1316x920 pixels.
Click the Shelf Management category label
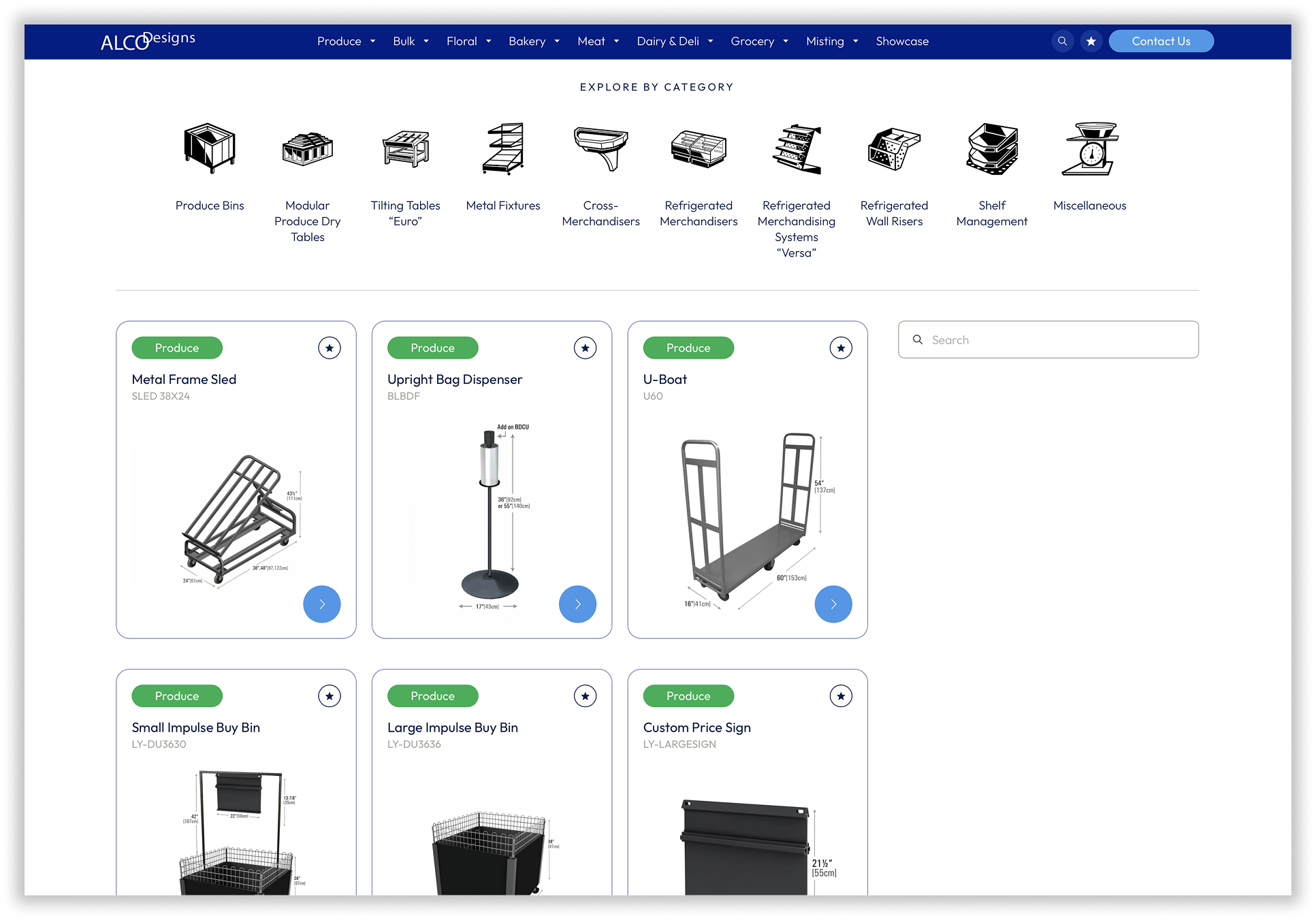[992, 214]
